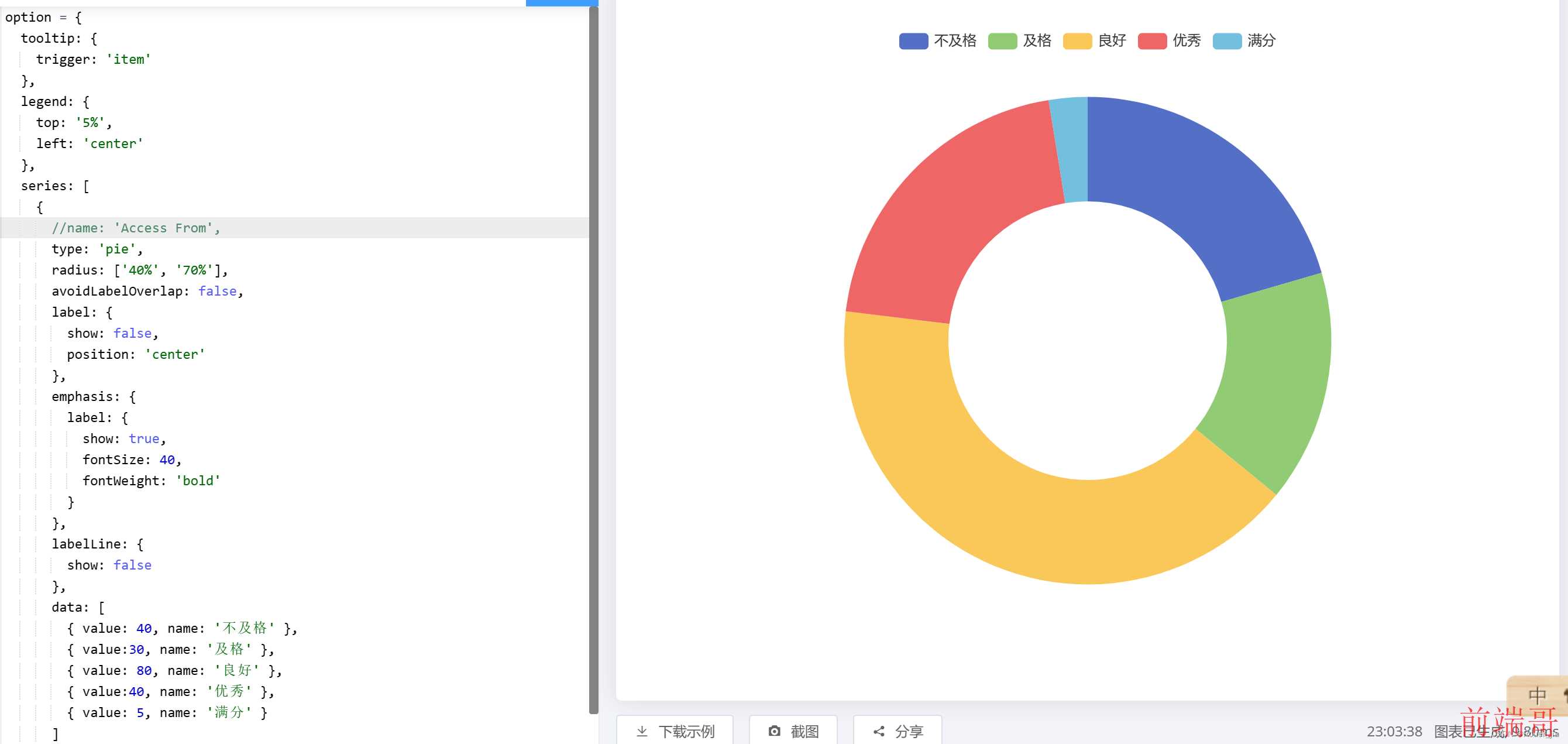Click the green 及格 pie slice
The image size is (1568, 744).
point(1275,378)
